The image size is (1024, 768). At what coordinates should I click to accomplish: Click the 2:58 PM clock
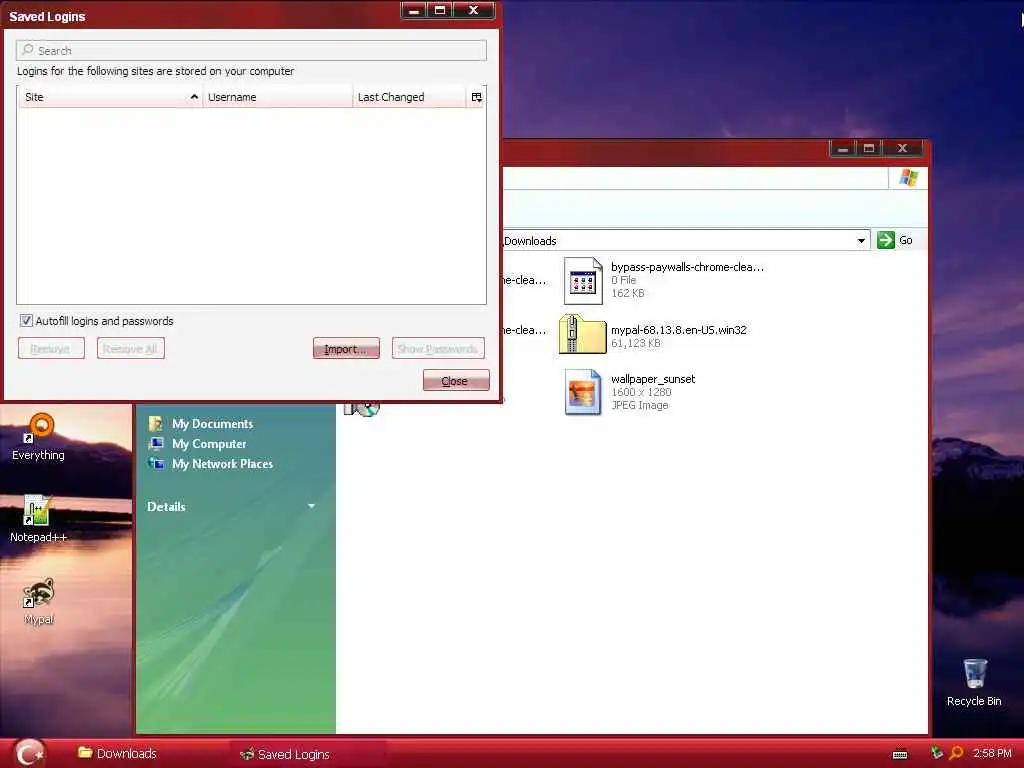click(992, 753)
